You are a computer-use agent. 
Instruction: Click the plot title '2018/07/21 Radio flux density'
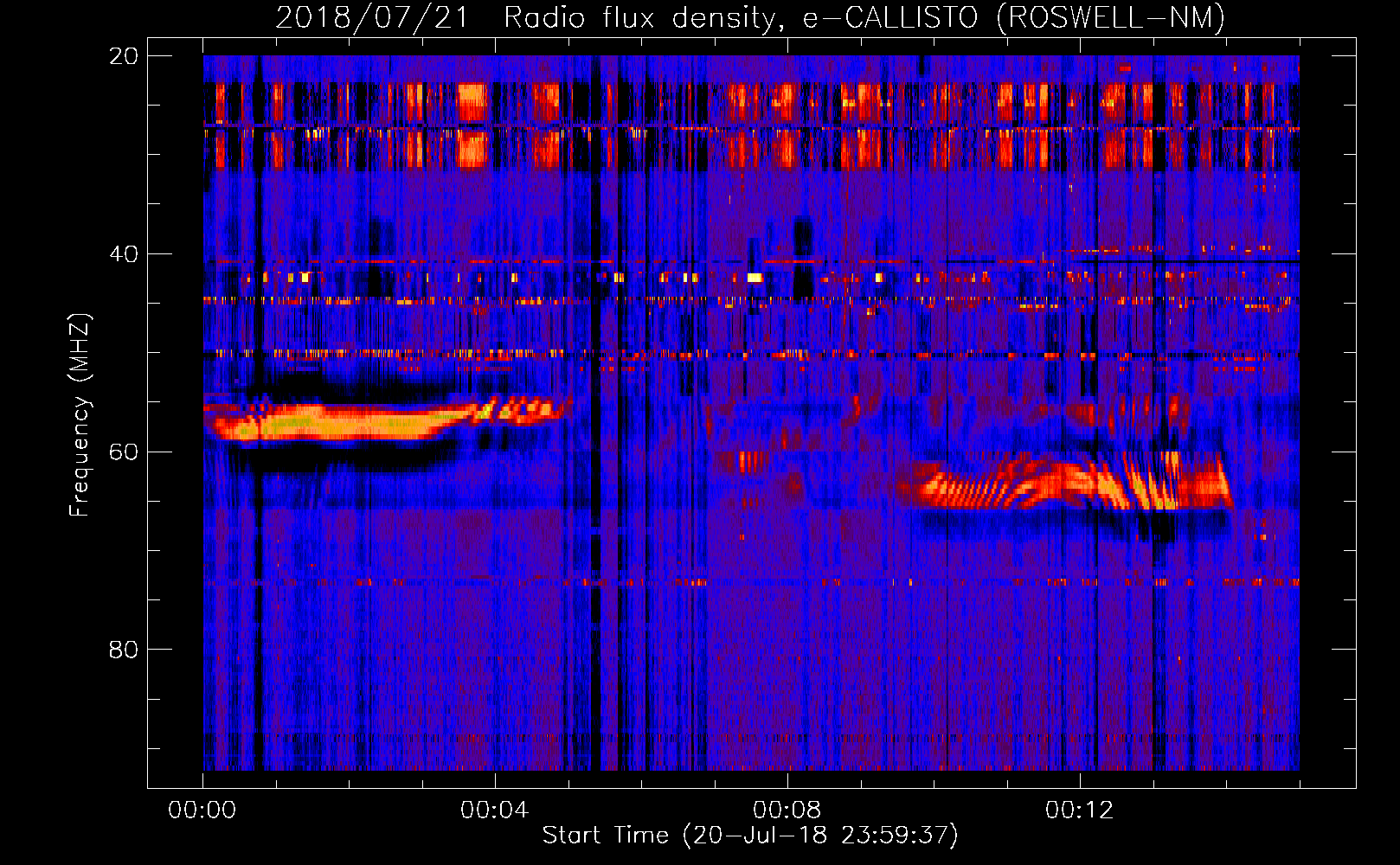(x=750, y=17)
